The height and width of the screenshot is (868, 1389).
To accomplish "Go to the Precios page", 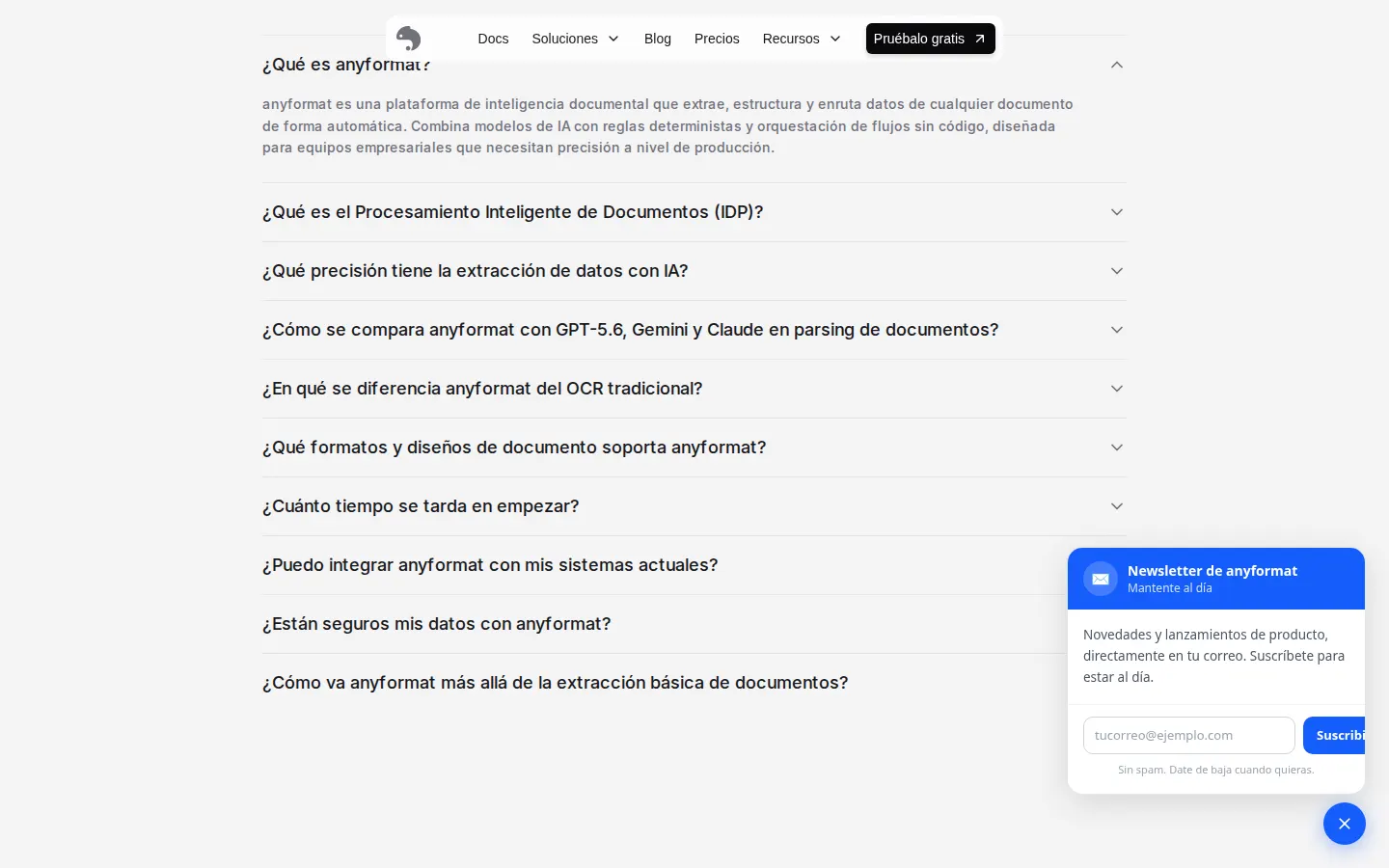I will click(717, 39).
